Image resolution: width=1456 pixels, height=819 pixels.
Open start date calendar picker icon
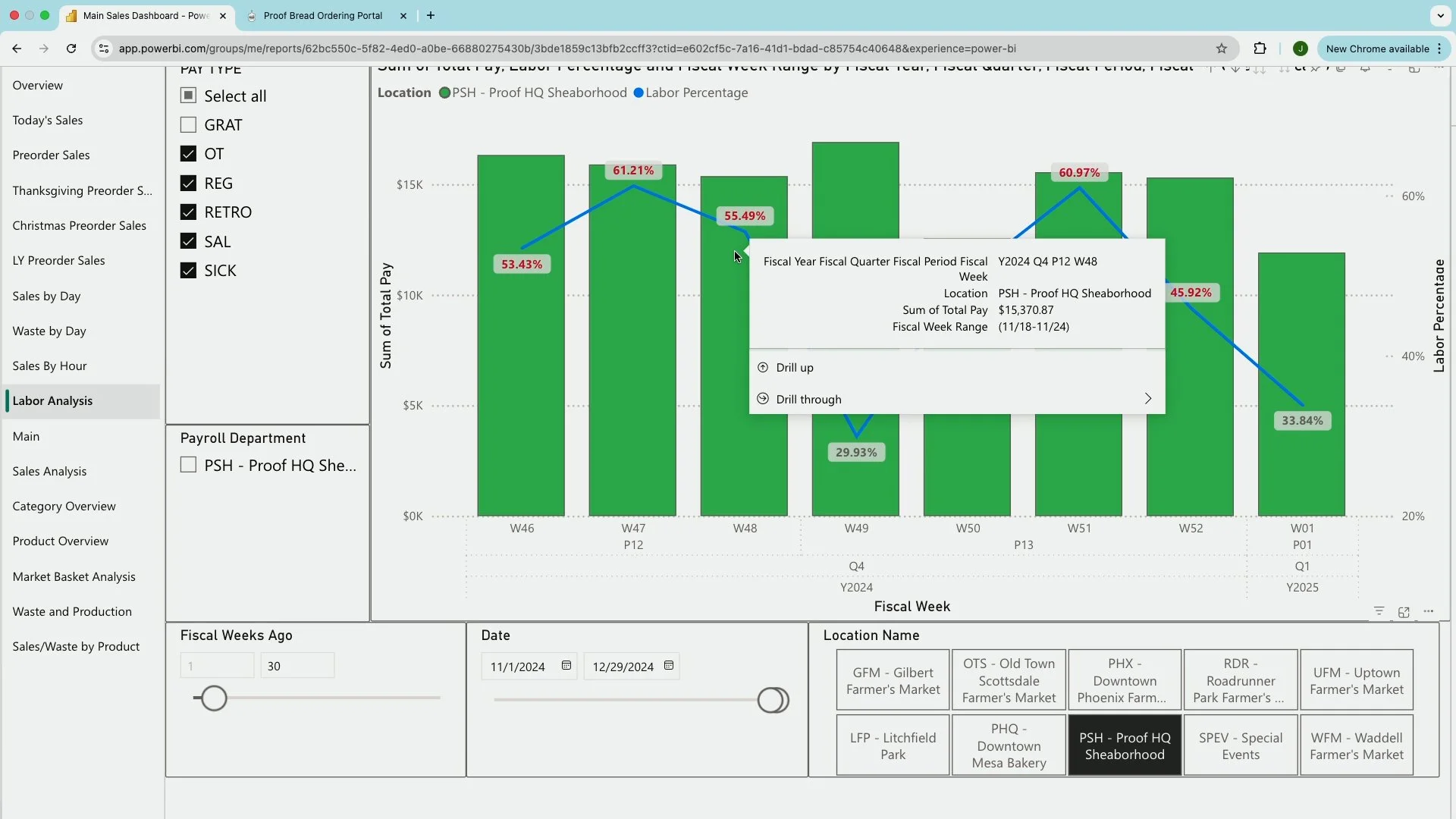point(566,666)
